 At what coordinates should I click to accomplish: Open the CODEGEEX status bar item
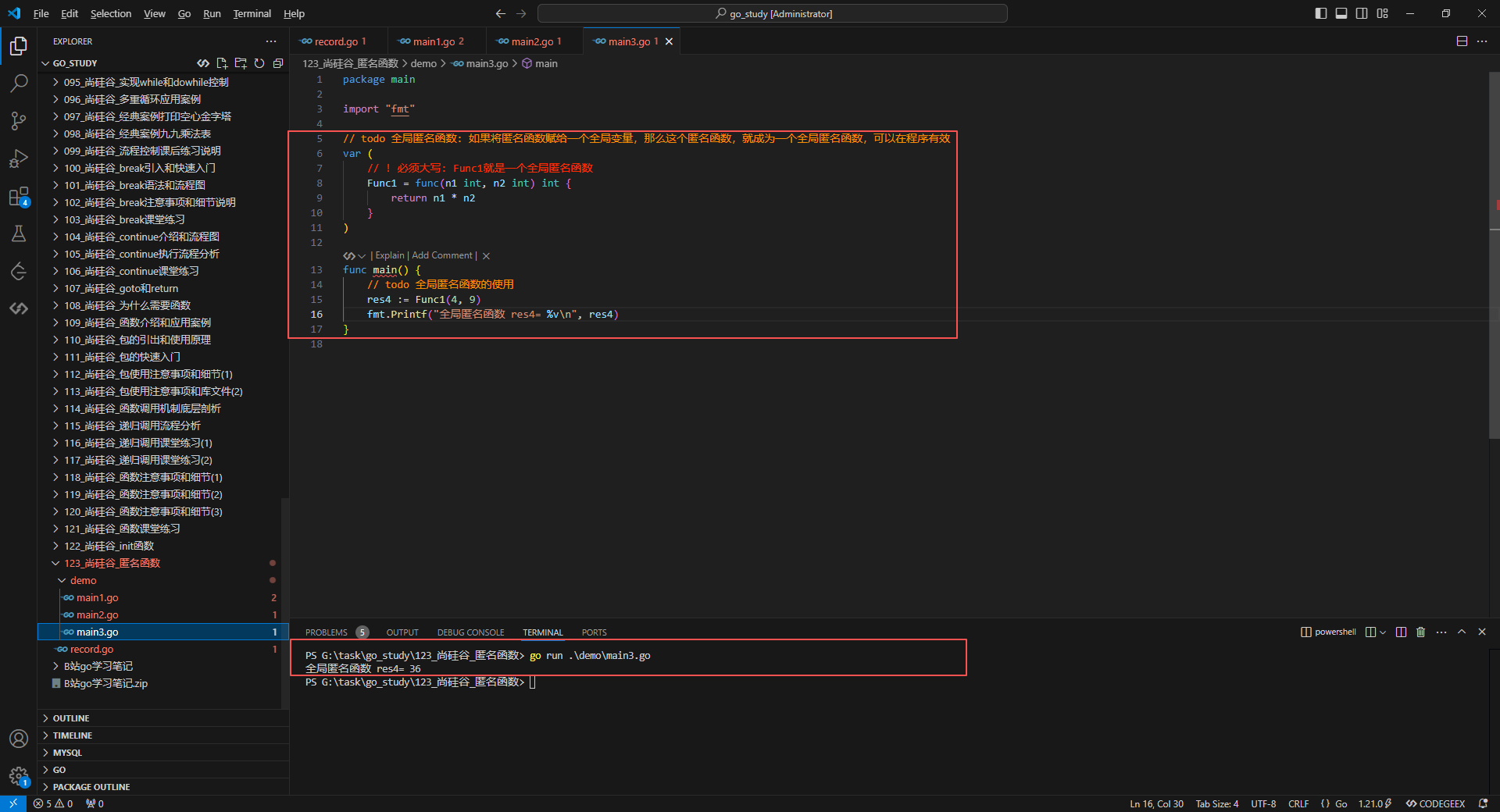(1435, 803)
